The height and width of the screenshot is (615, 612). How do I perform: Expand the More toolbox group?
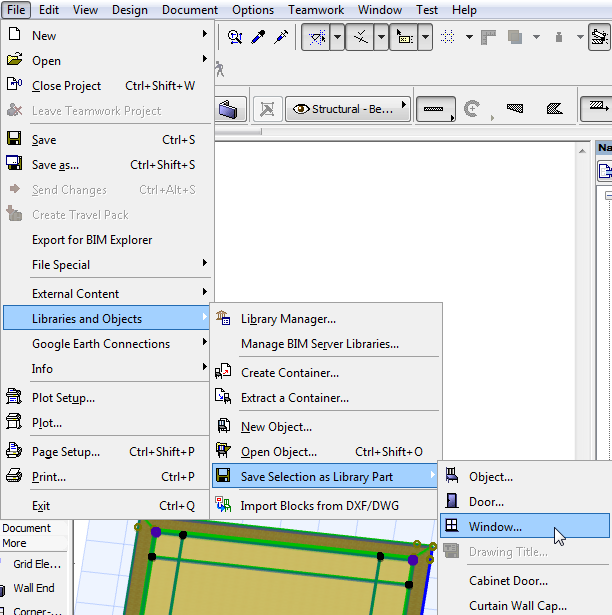pyautogui.click(x=33, y=543)
